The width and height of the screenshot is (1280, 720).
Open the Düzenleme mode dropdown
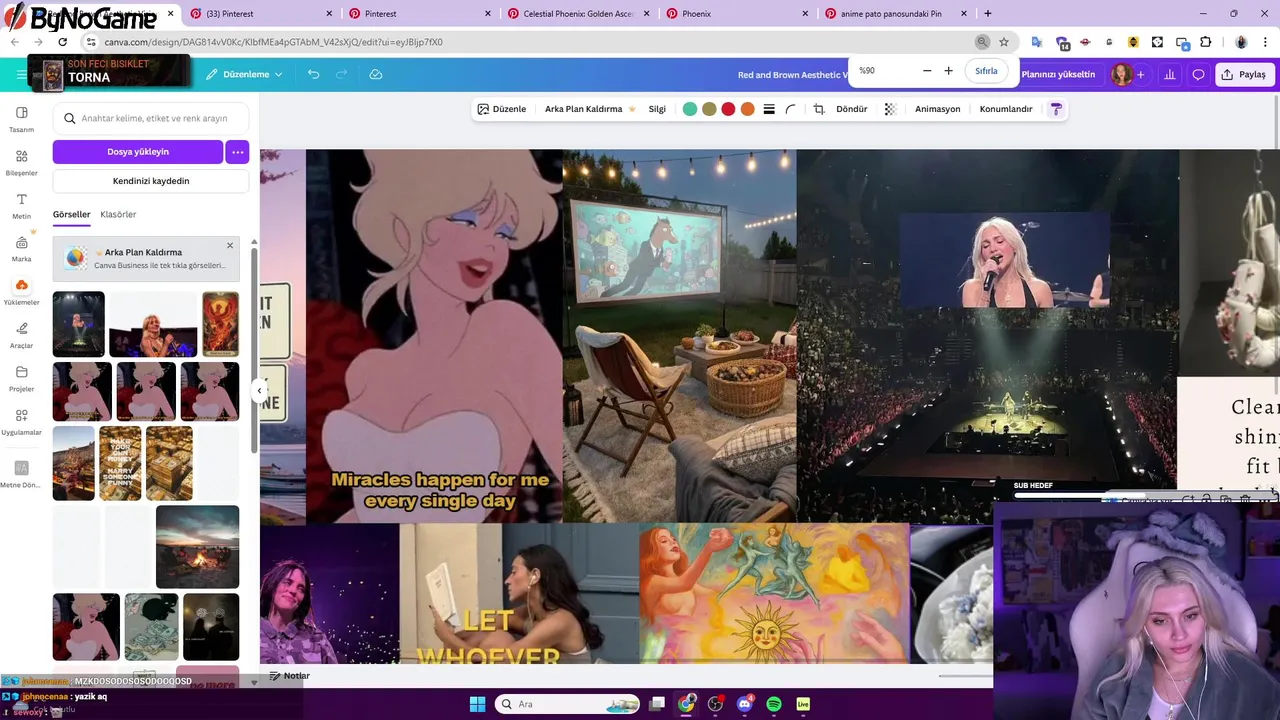point(244,74)
